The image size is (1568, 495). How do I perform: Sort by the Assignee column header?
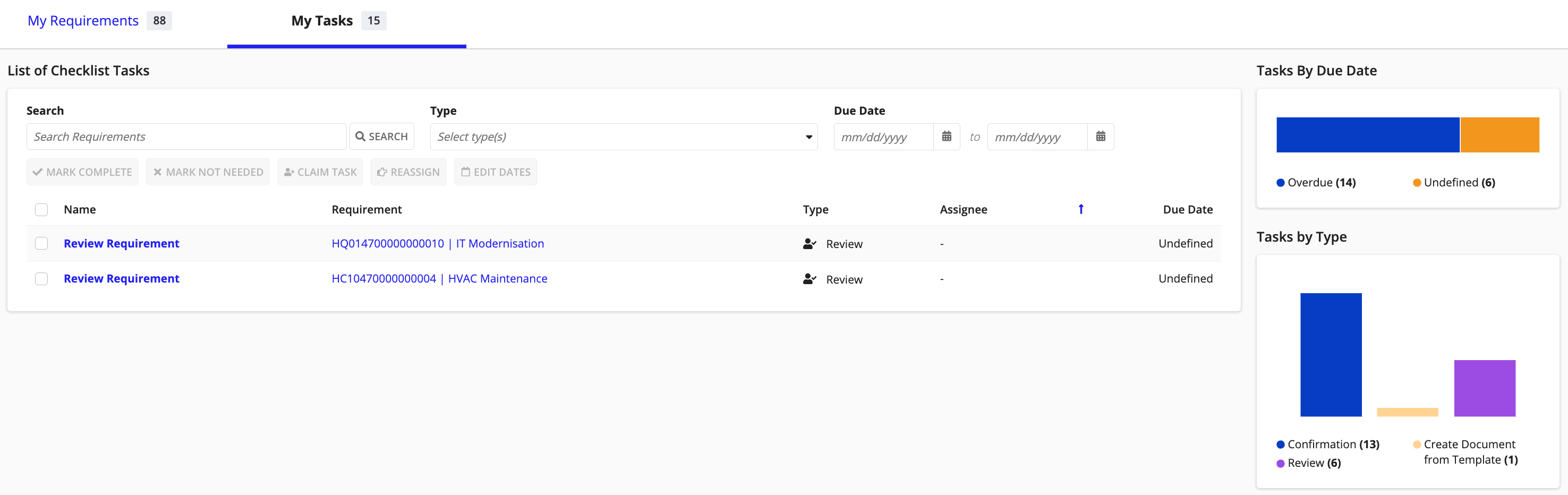point(964,209)
